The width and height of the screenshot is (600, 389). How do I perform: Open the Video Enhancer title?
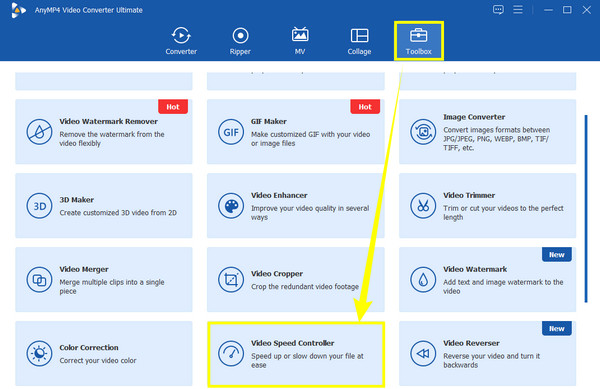coord(279,195)
